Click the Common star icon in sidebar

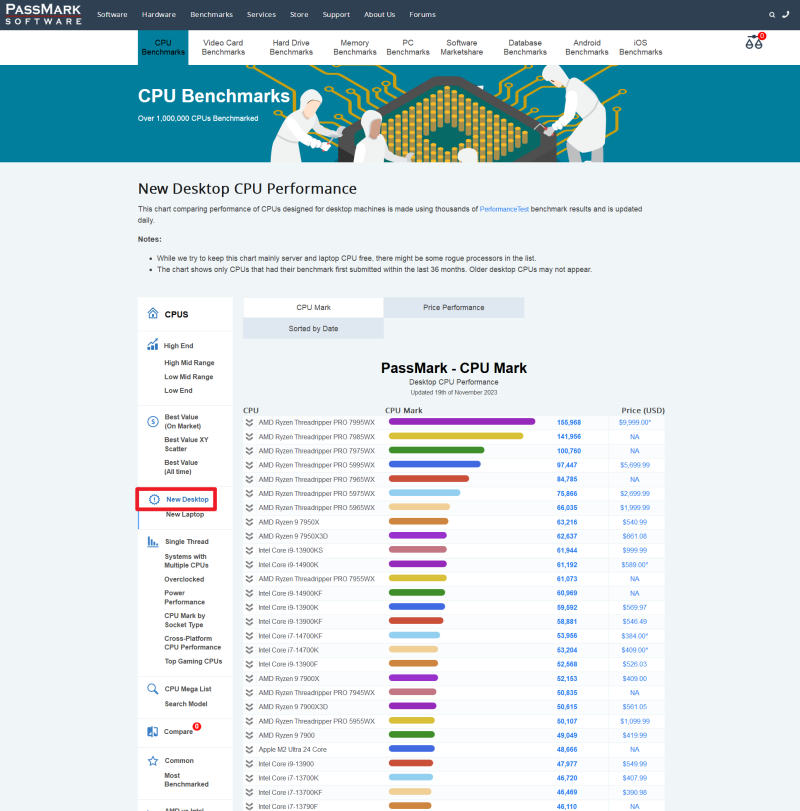click(153, 761)
